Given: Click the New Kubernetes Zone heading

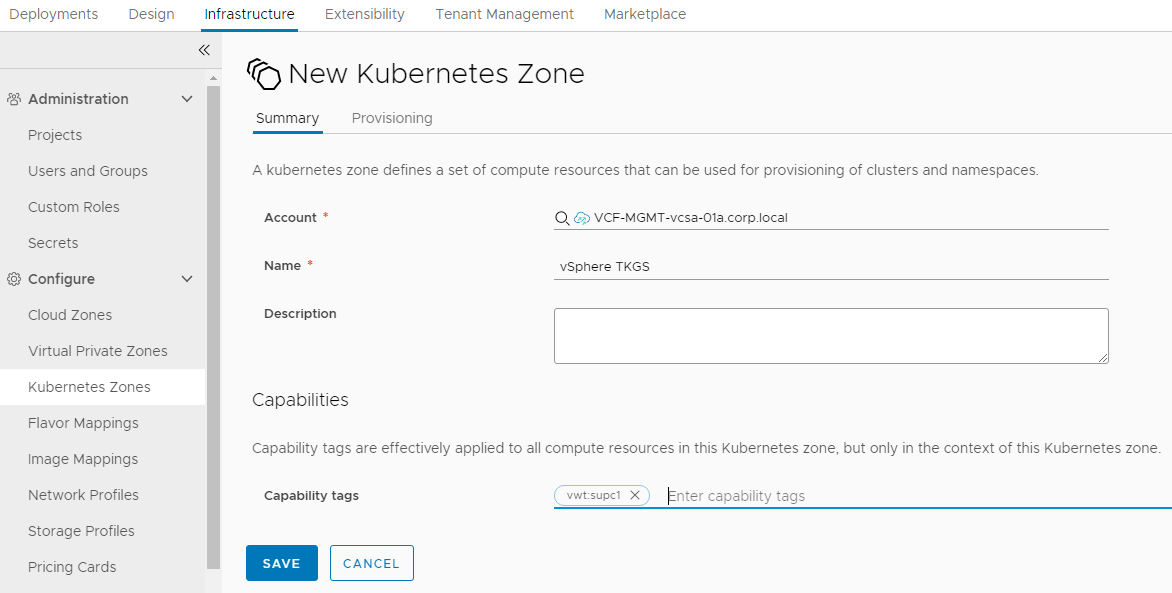Looking at the screenshot, I should pyautogui.click(x=437, y=74).
